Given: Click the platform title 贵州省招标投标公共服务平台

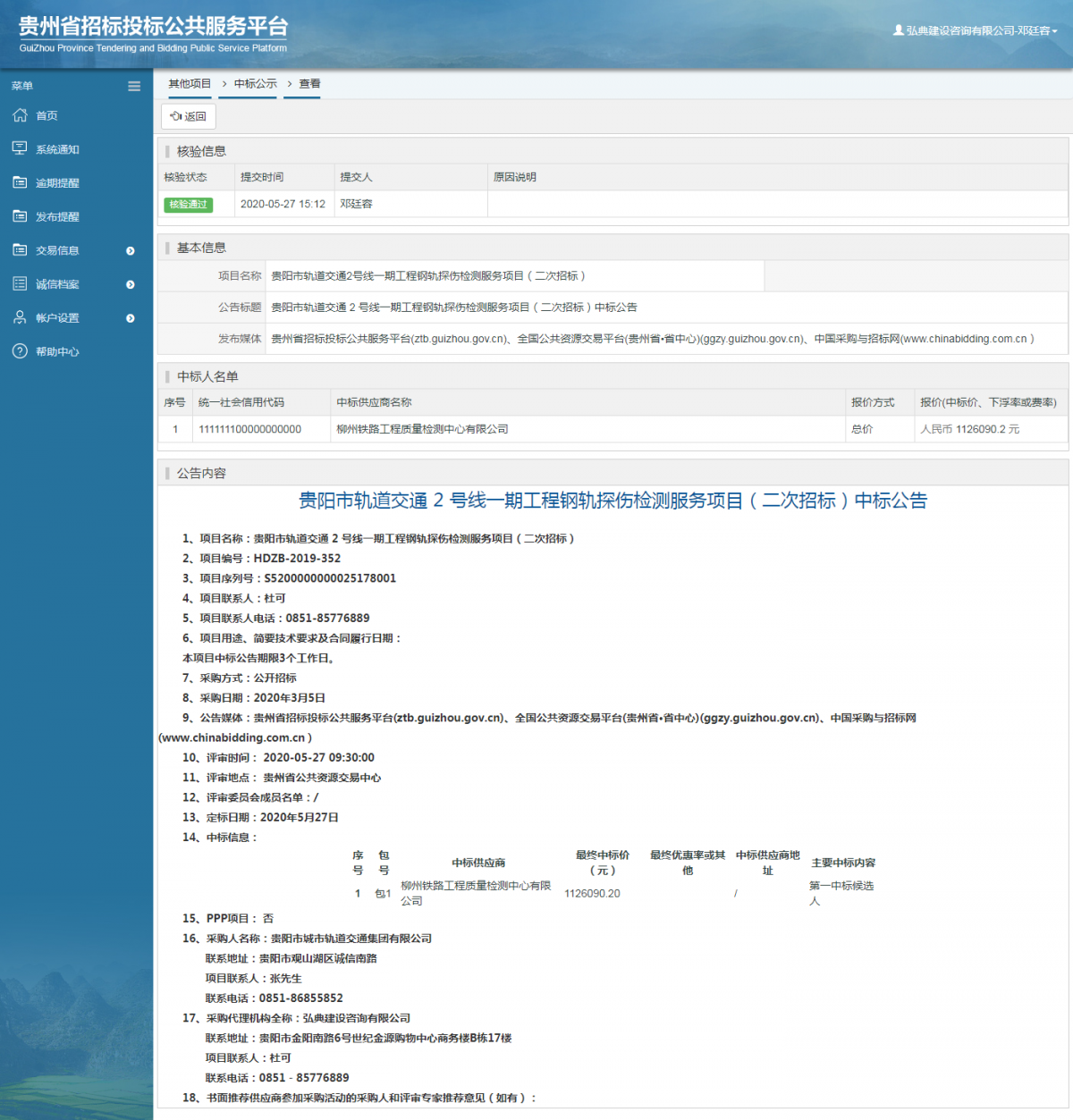Looking at the screenshot, I should coord(153,26).
